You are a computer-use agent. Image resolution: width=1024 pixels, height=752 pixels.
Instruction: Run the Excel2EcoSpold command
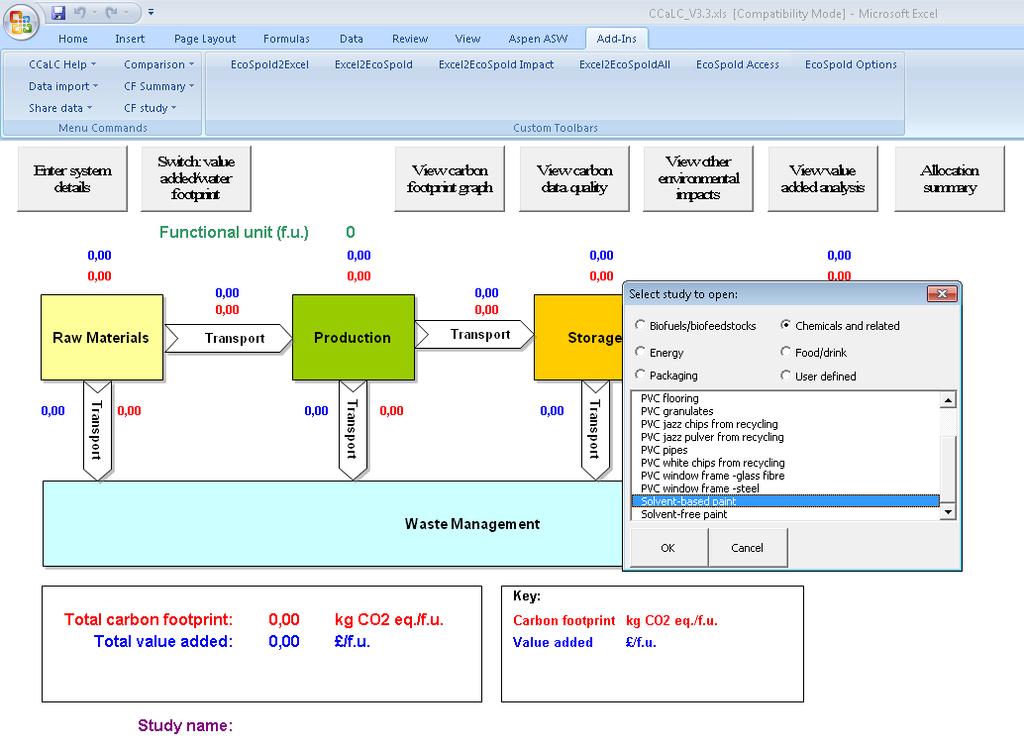374,65
